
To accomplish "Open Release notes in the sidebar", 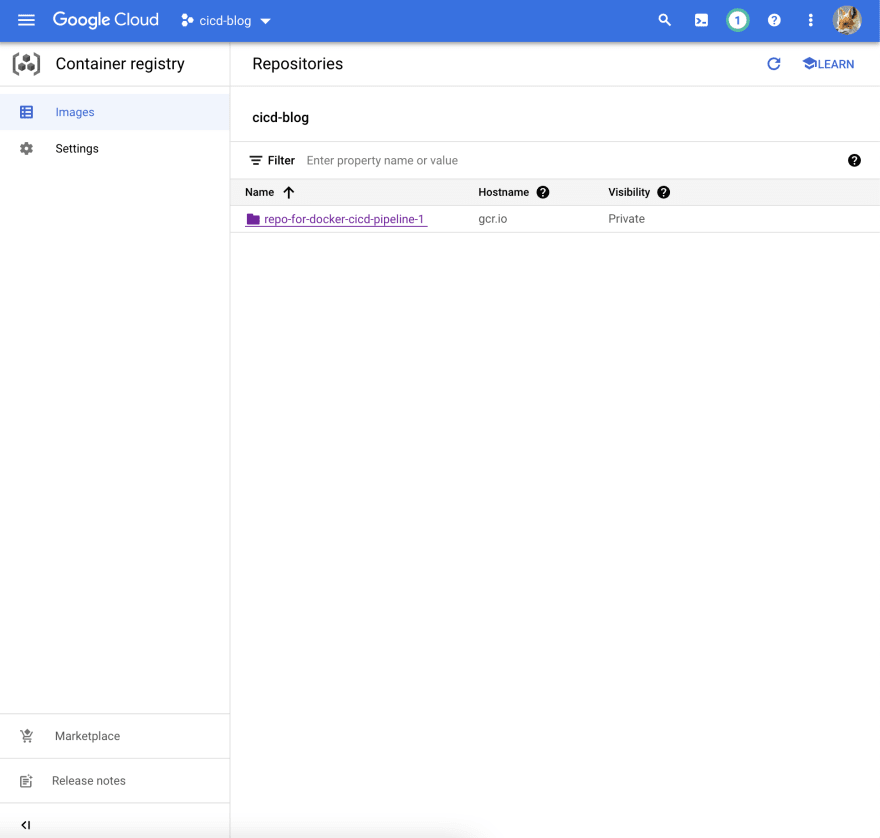I will point(114,781).
